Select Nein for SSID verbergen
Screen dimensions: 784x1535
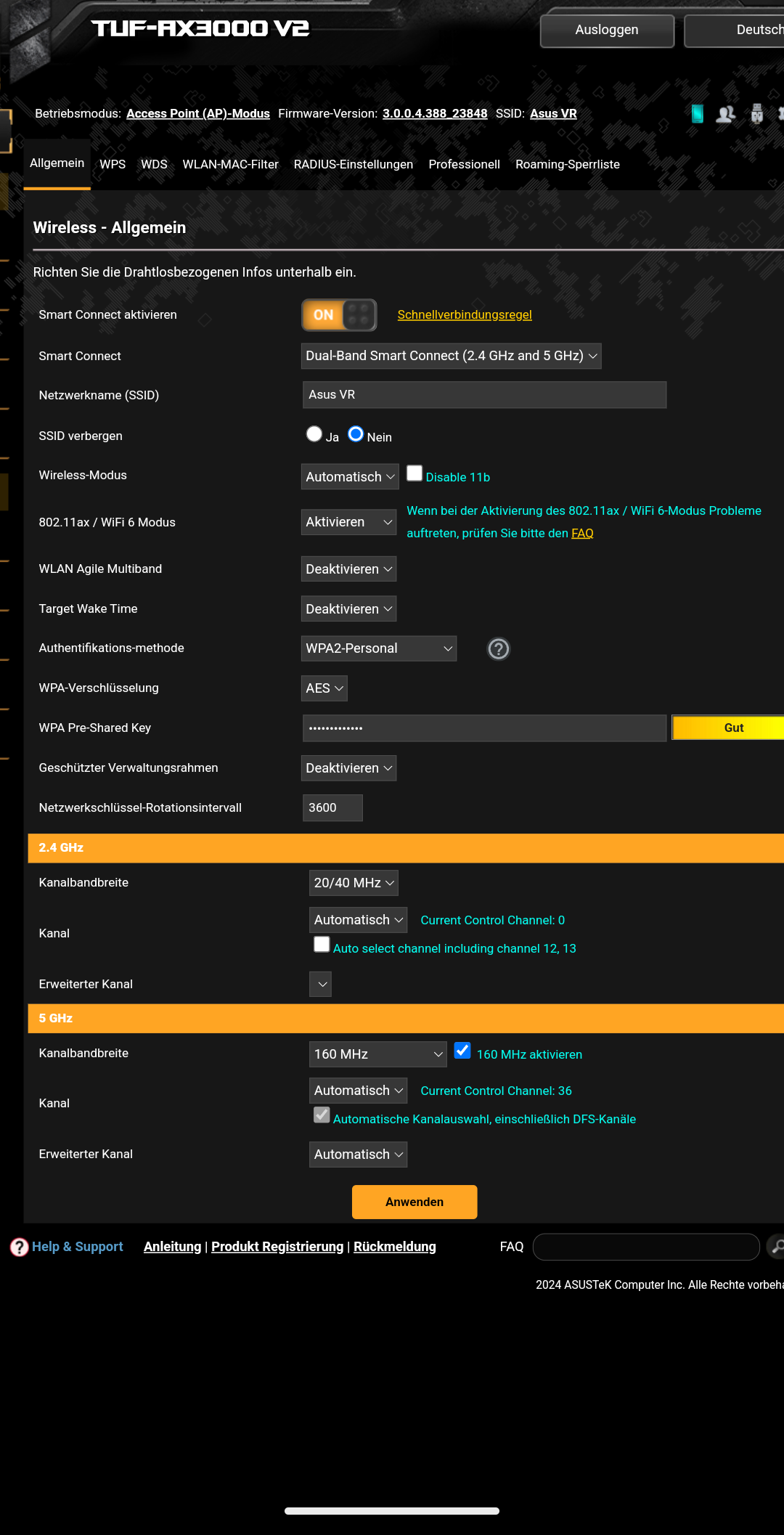(356, 434)
